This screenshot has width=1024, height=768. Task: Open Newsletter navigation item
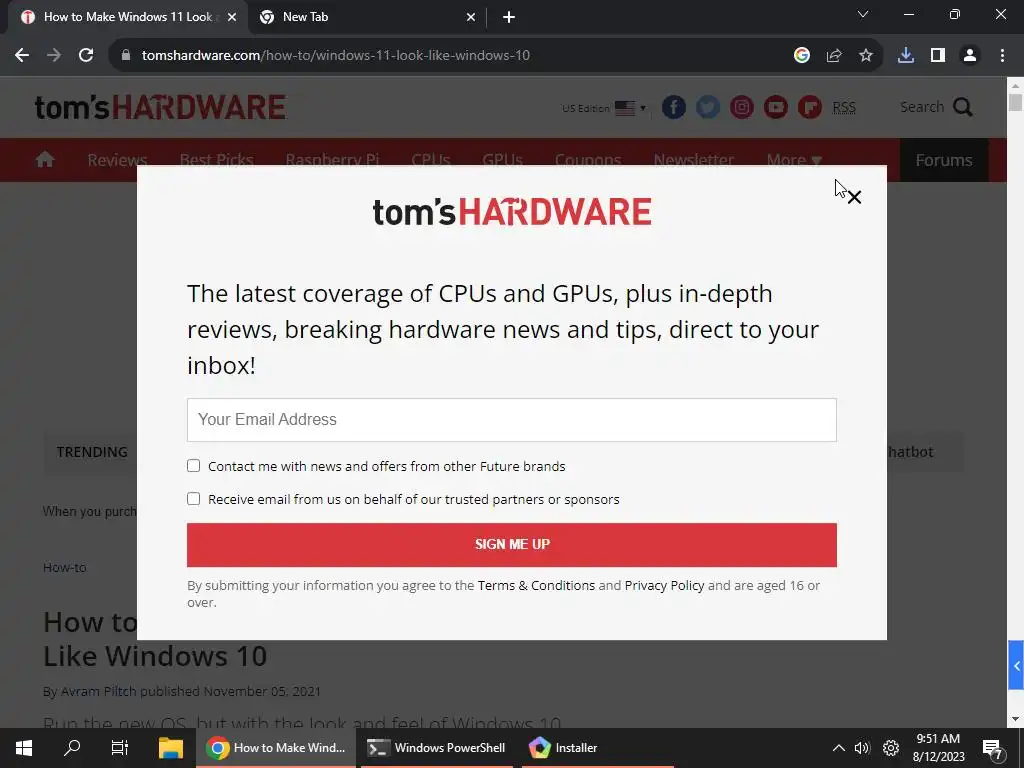point(694,160)
